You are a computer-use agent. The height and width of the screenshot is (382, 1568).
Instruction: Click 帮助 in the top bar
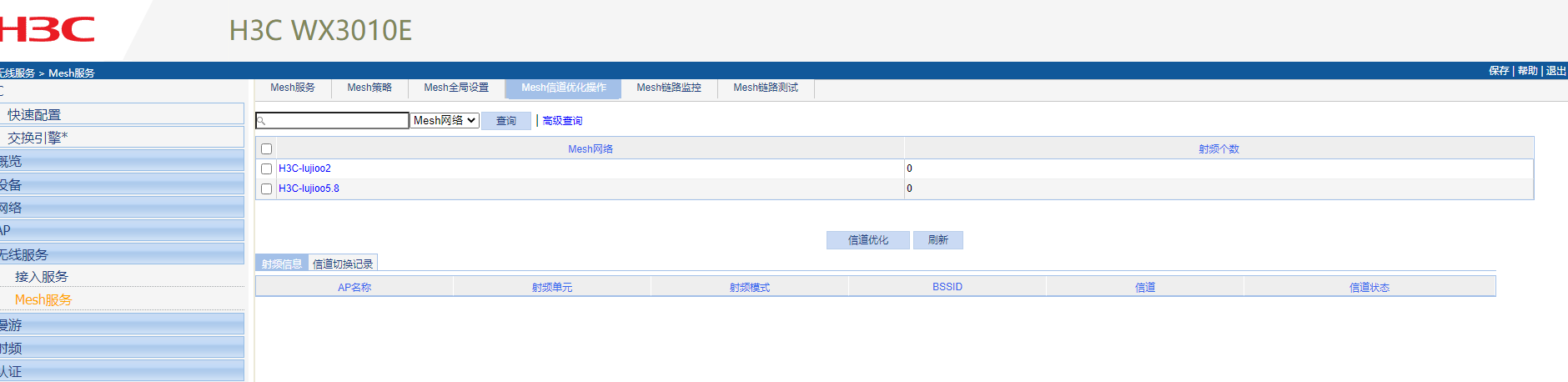(x=1527, y=71)
